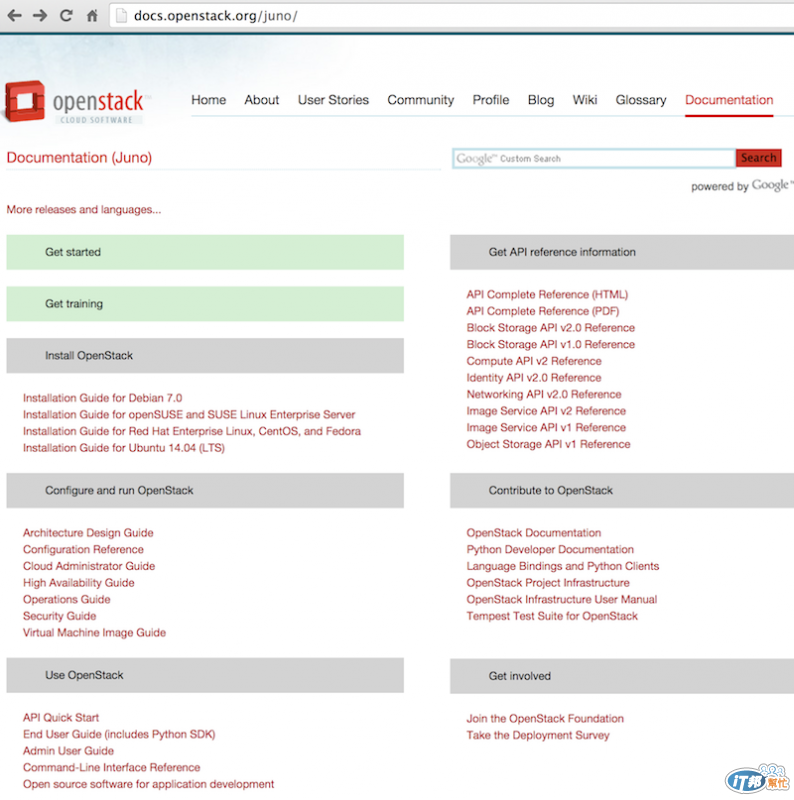794x800 pixels.
Task: Open End User Guide link
Action: coord(119,734)
